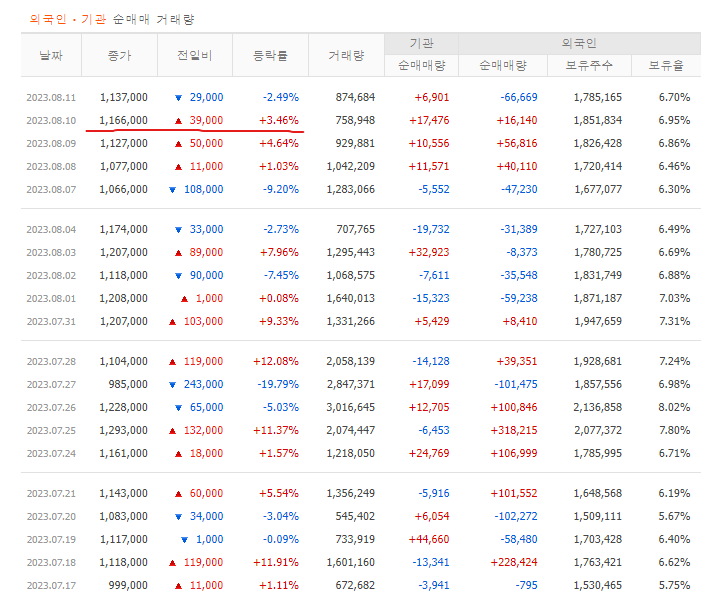
Task: Click the 등락률 column header
Action: (x=270, y=55)
